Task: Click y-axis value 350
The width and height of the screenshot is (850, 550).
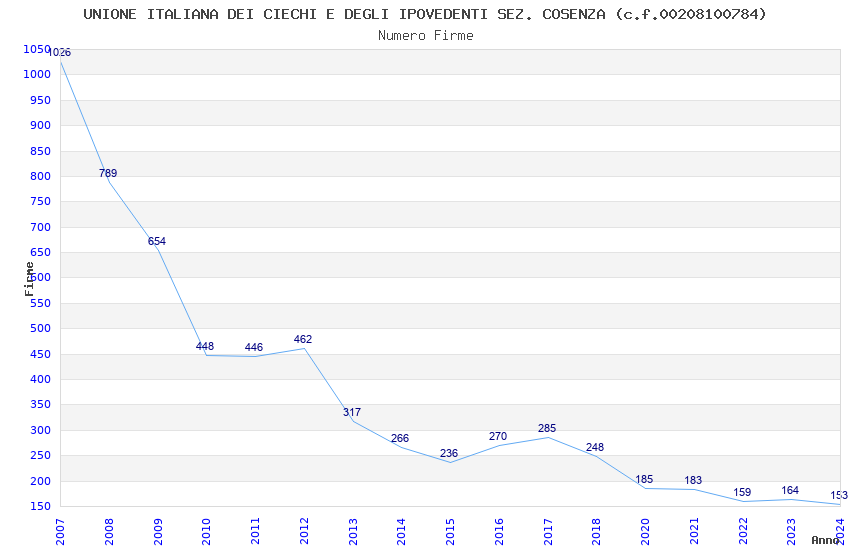Action: (40, 404)
